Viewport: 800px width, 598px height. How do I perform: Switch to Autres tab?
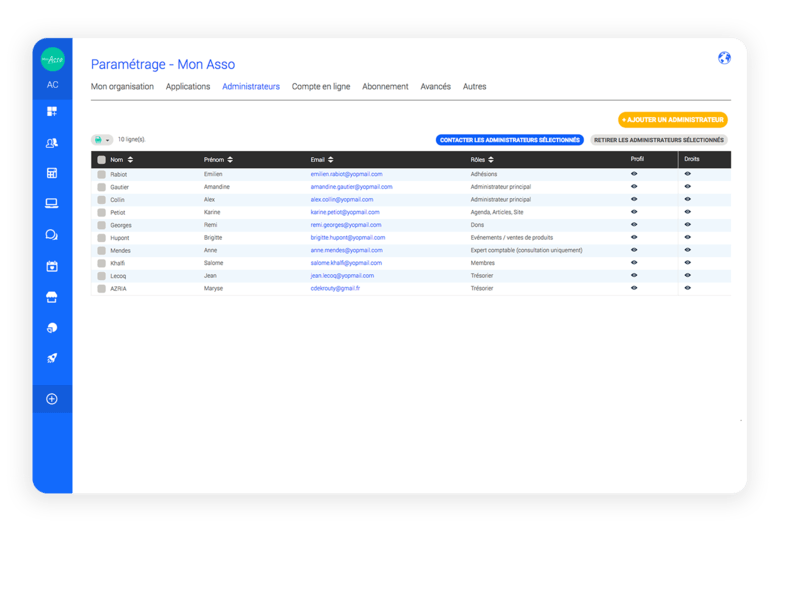point(474,87)
